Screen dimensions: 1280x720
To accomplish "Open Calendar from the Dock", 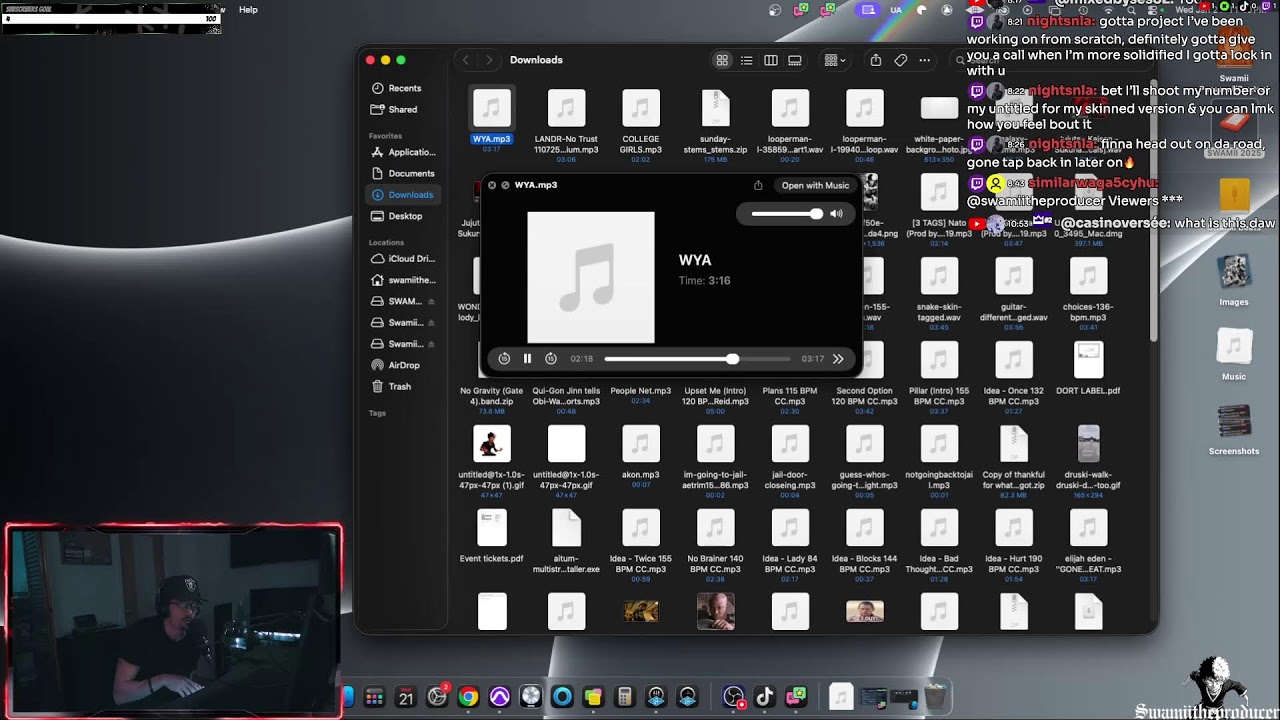I will pyautogui.click(x=405, y=697).
